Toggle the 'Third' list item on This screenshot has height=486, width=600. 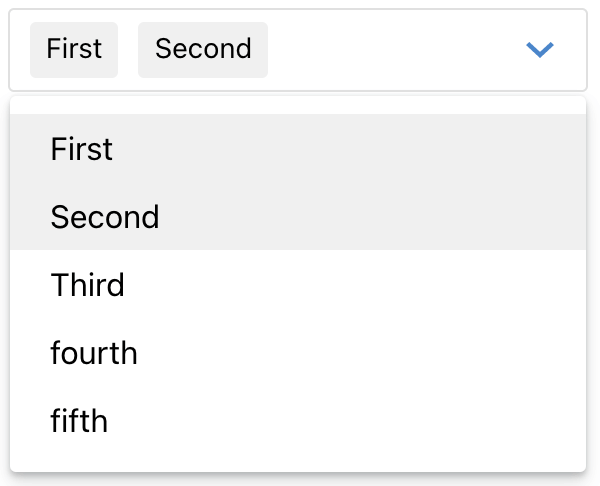pos(88,285)
